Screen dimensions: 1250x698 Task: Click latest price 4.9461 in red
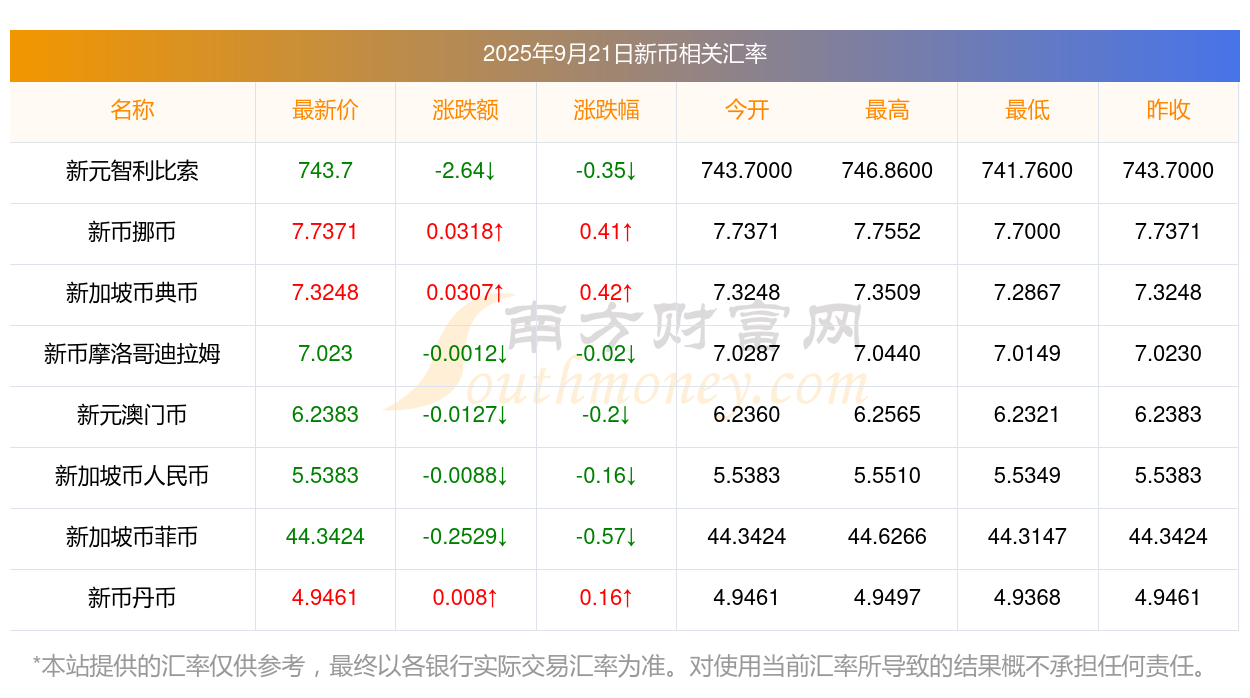tap(325, 598)
